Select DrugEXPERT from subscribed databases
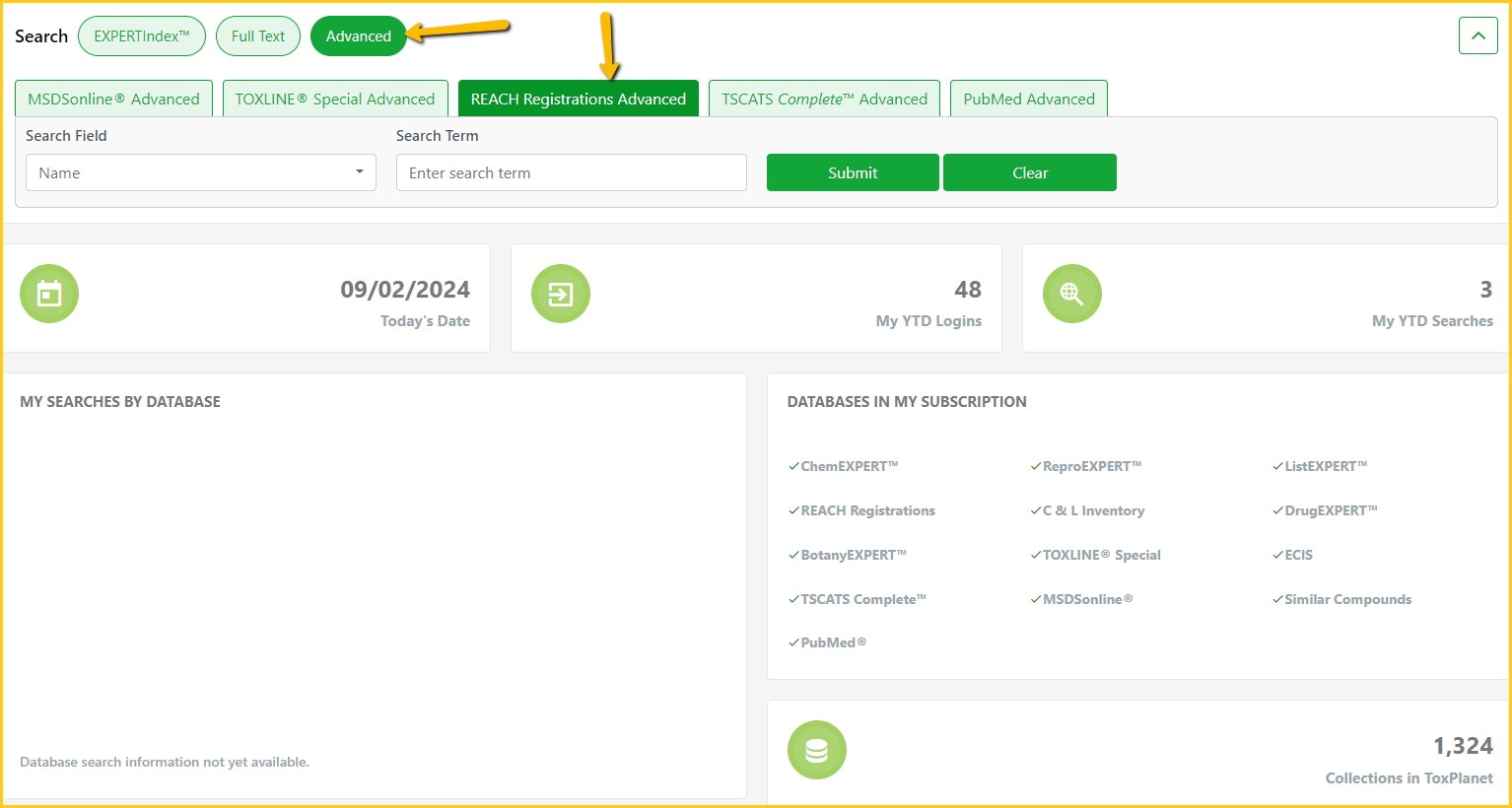 click(1330, 510)
